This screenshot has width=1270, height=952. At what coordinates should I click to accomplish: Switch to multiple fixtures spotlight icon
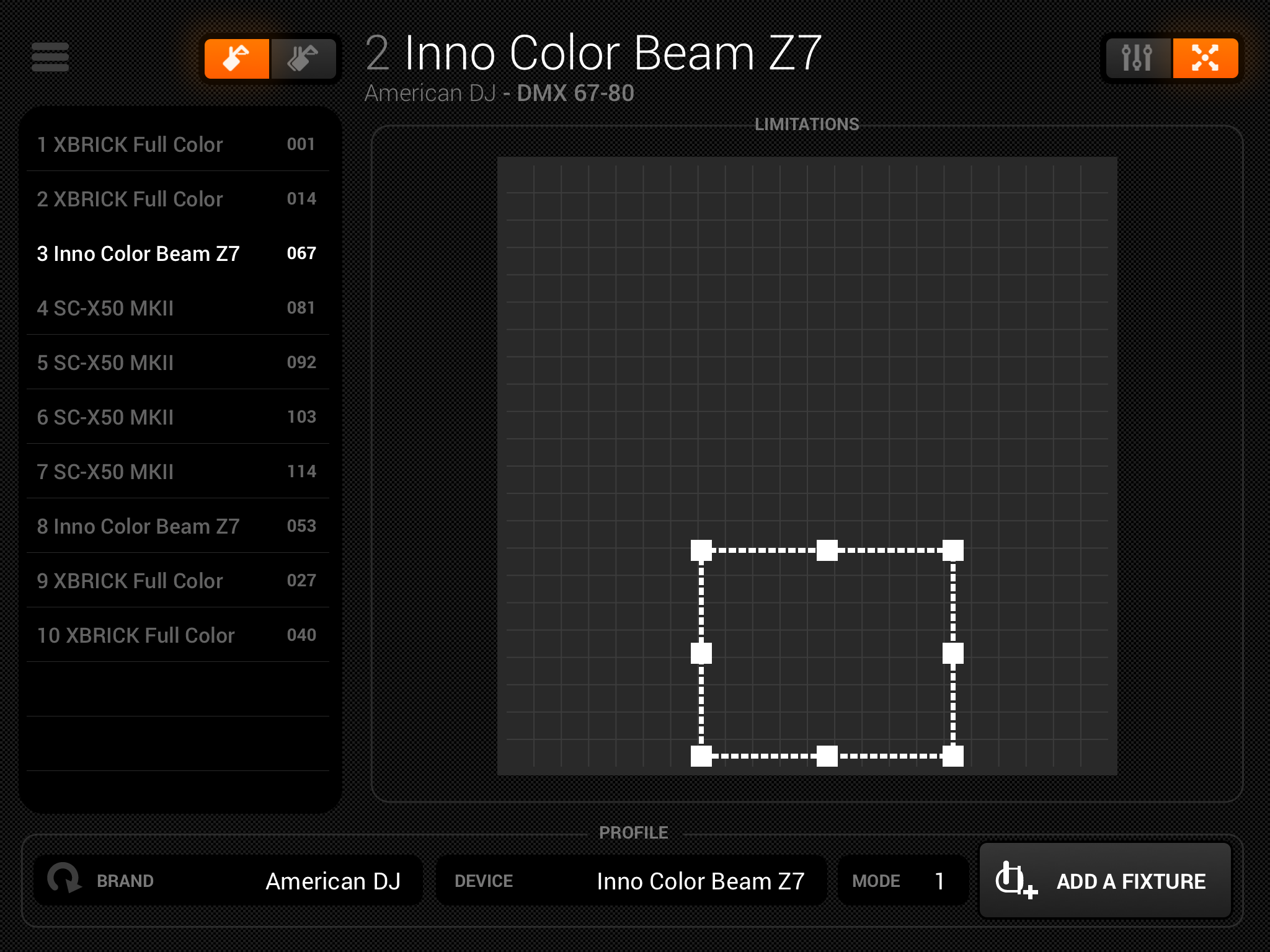(303, 59)
